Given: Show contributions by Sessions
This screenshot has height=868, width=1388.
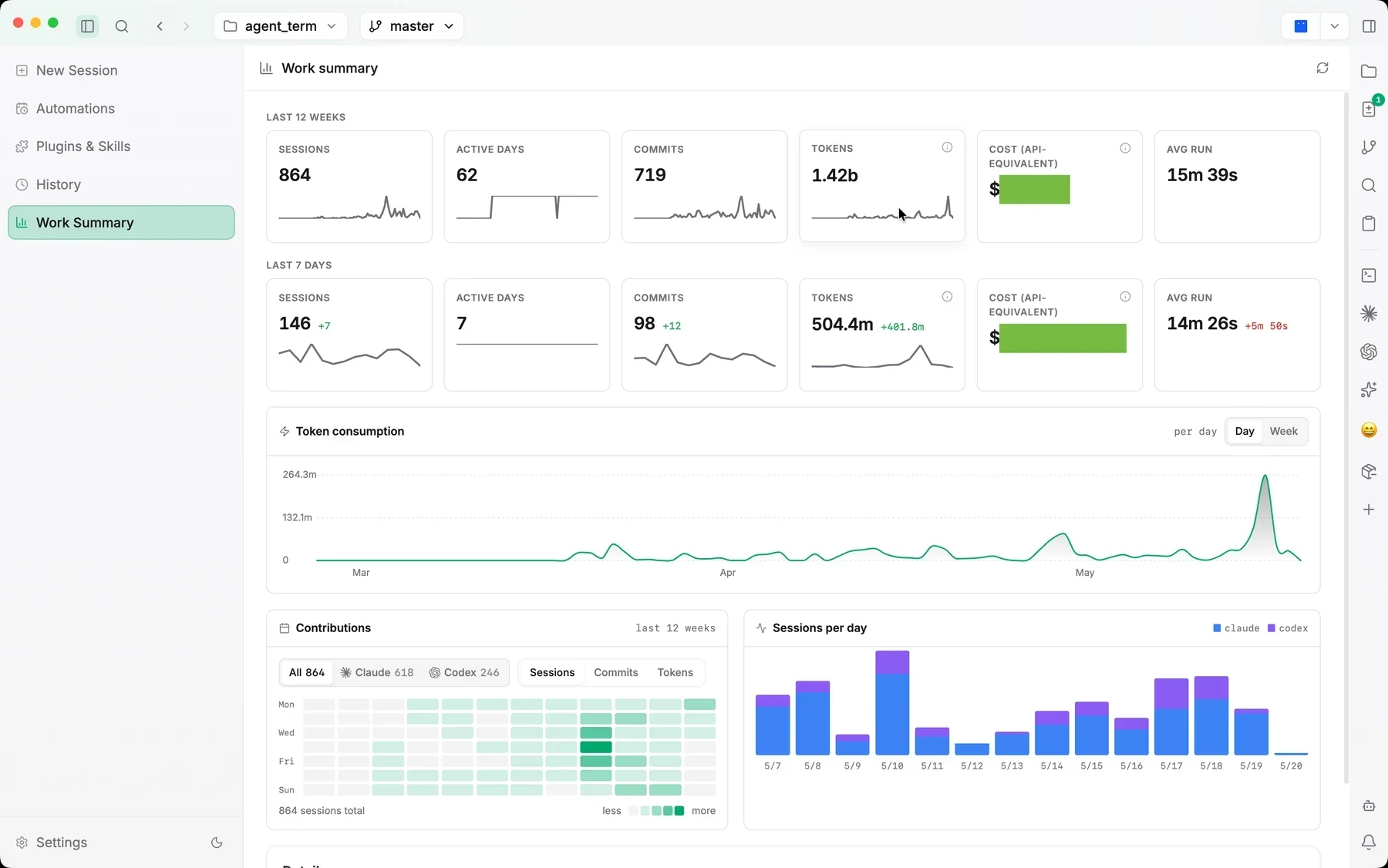Looking at the screenshot, I should (x=552, y=673).
